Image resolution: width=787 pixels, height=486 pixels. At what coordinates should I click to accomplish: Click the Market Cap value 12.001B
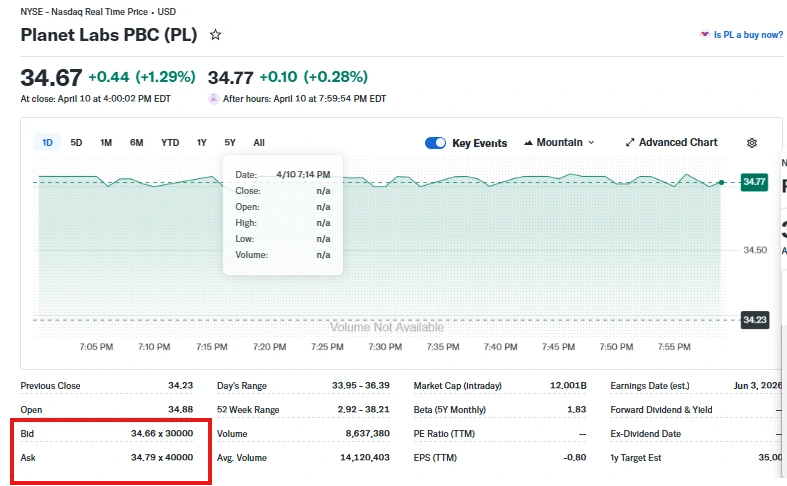point(568,386)
